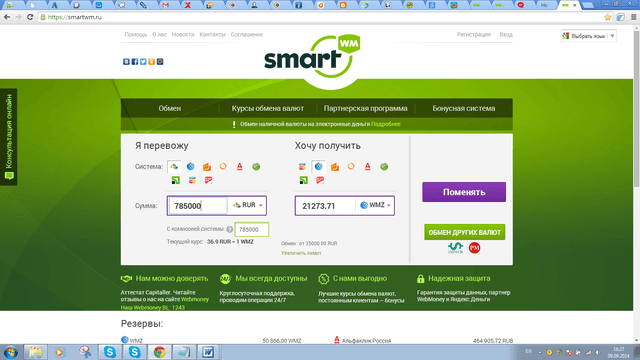The image size is (640, 360).
Task: Open the VK social icon near logo
Action: coord(126,62)
